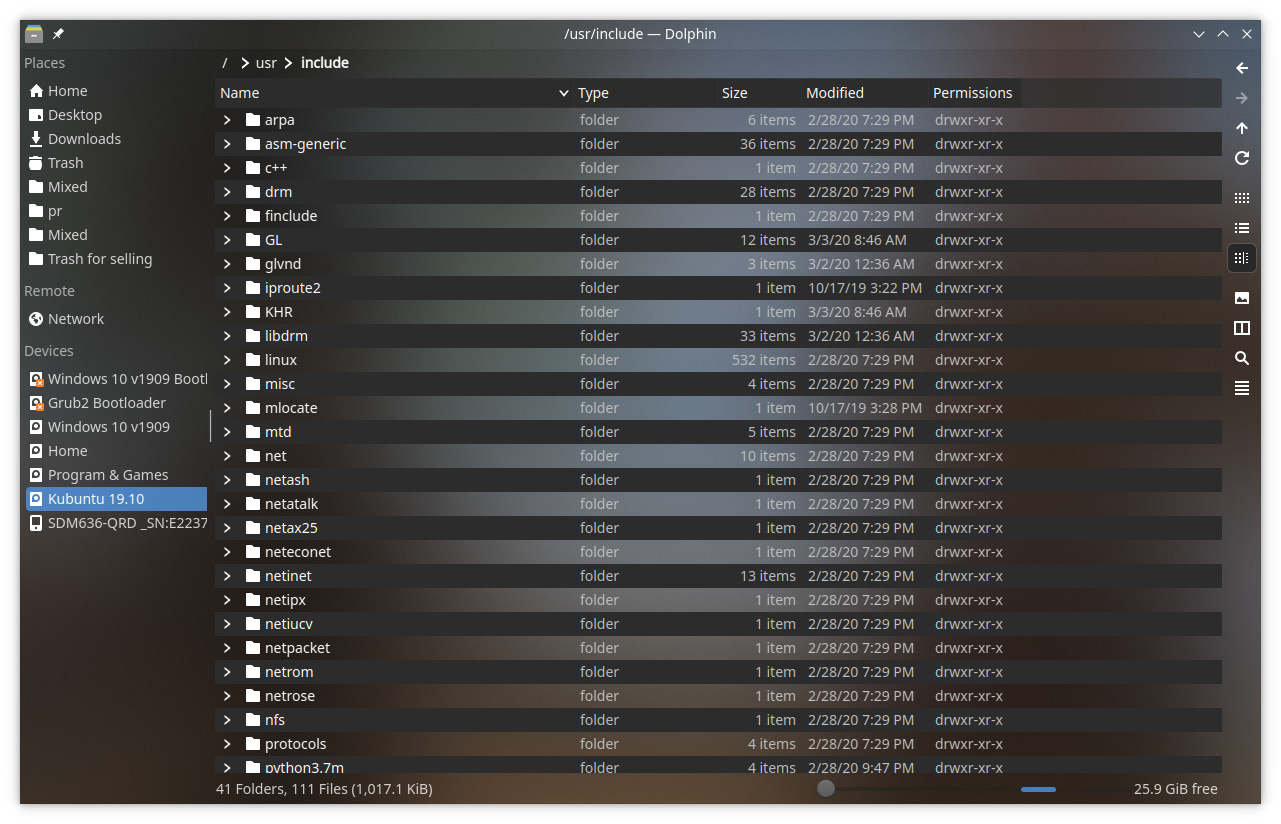This screenshot has width=1281, height=824.
Task: Open the Program & Games device
Action: coord(98,475)
